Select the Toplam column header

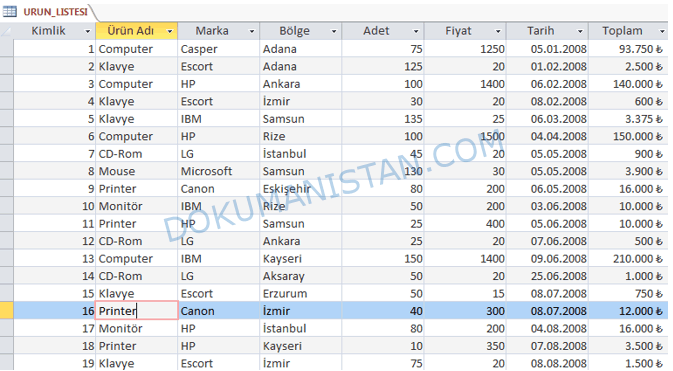coord(628,31)
